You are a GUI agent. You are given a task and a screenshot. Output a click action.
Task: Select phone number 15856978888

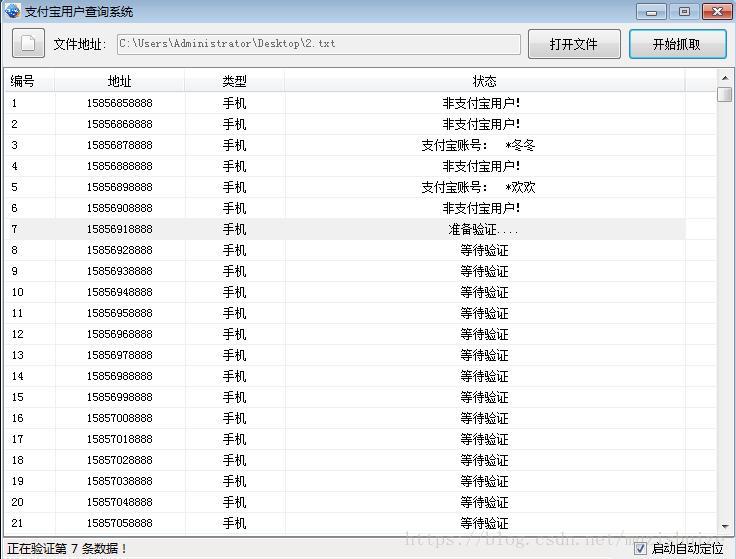tap(120, 355)
